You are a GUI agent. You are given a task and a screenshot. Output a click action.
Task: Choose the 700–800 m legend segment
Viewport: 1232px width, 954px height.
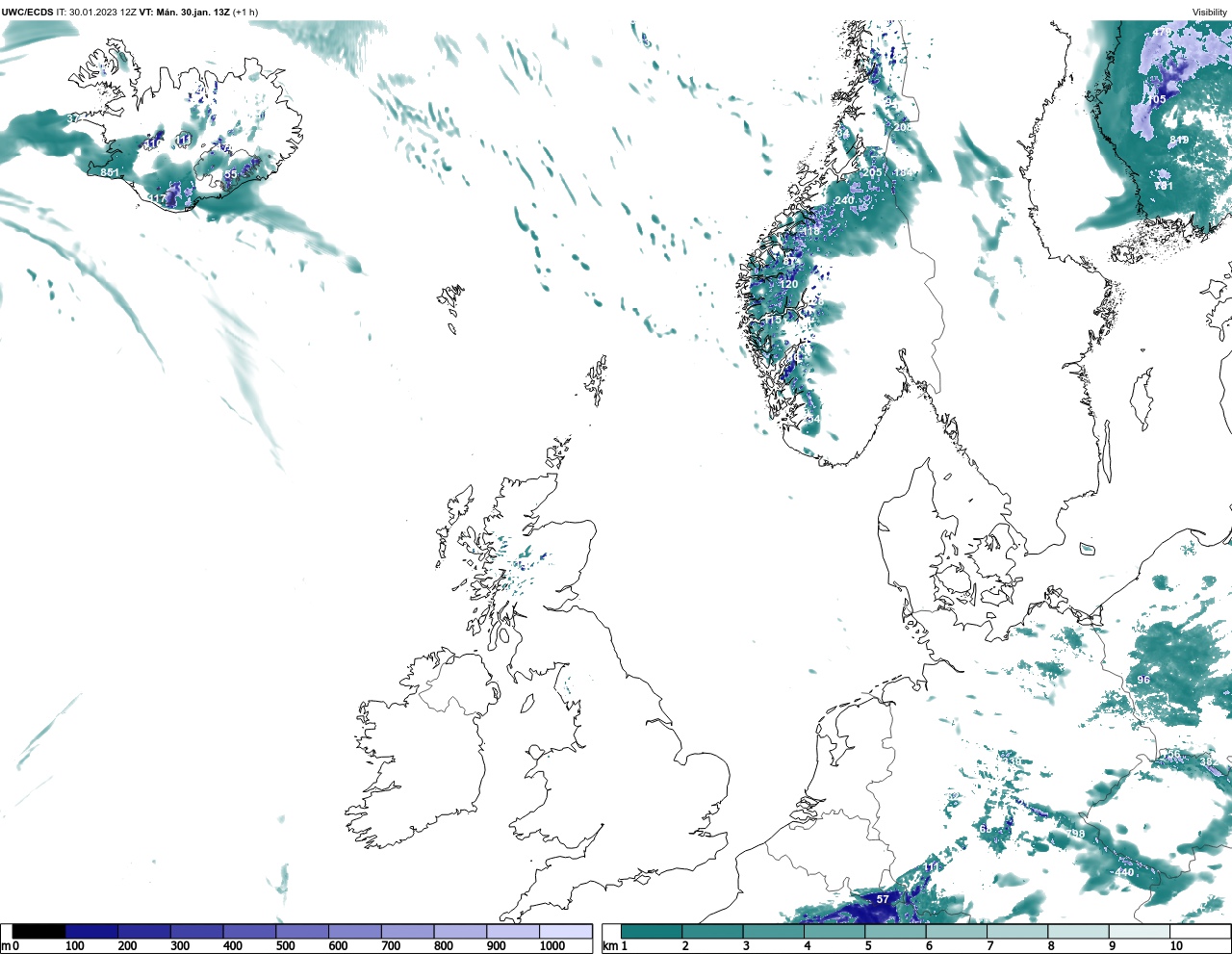pyautogui.click(x=407, y=931)
